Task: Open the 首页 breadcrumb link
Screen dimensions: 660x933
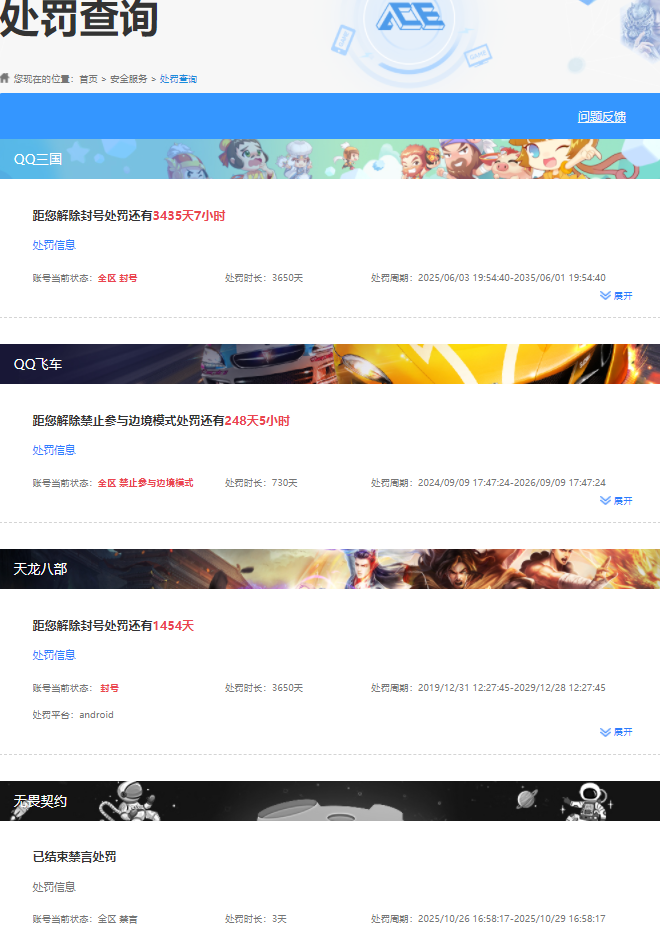Action: pos(89,79)
